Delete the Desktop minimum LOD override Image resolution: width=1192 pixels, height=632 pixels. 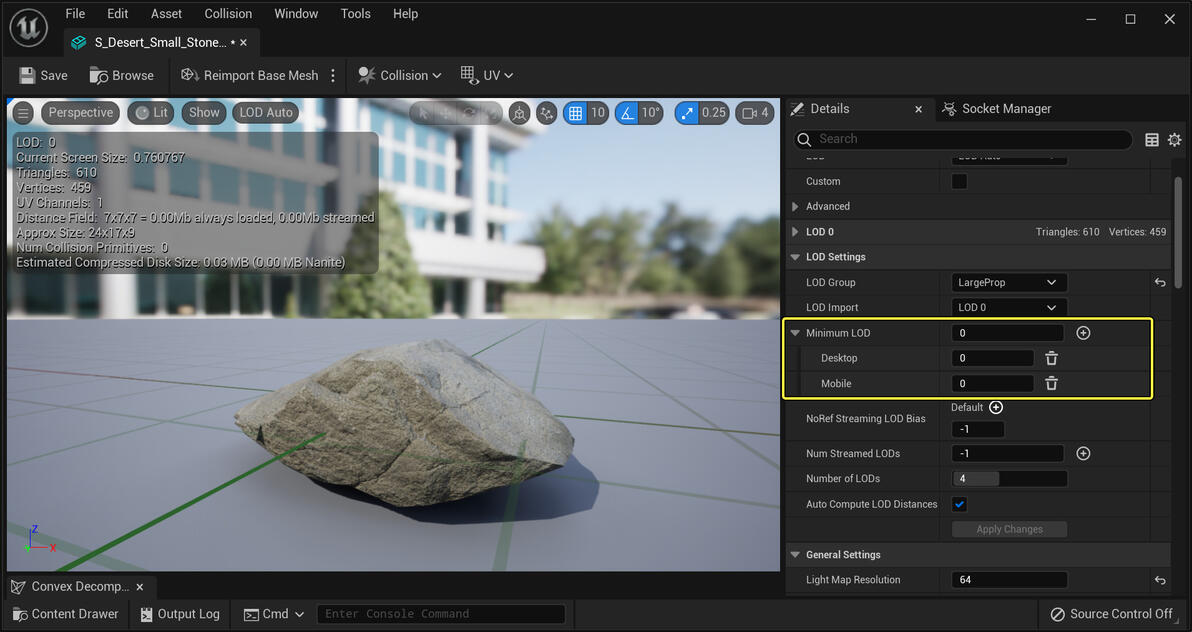click(x=1051, y=358)
